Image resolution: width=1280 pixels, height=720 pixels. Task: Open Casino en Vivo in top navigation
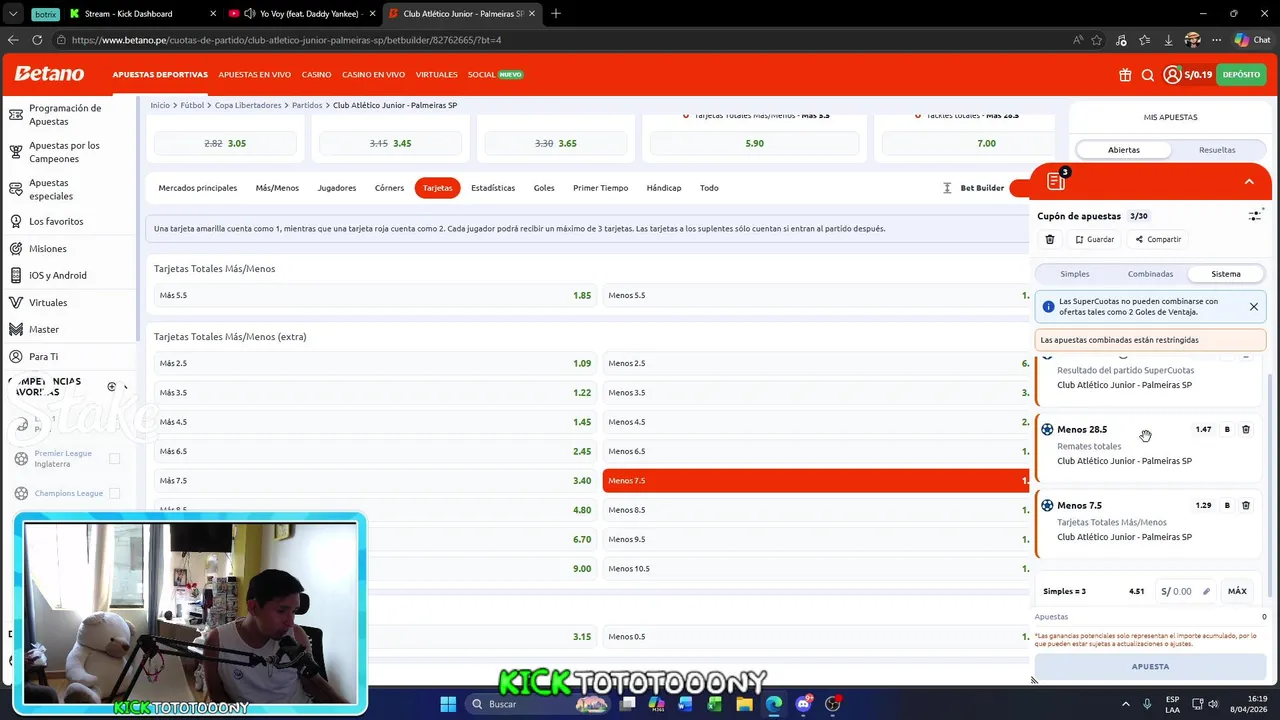373,75
